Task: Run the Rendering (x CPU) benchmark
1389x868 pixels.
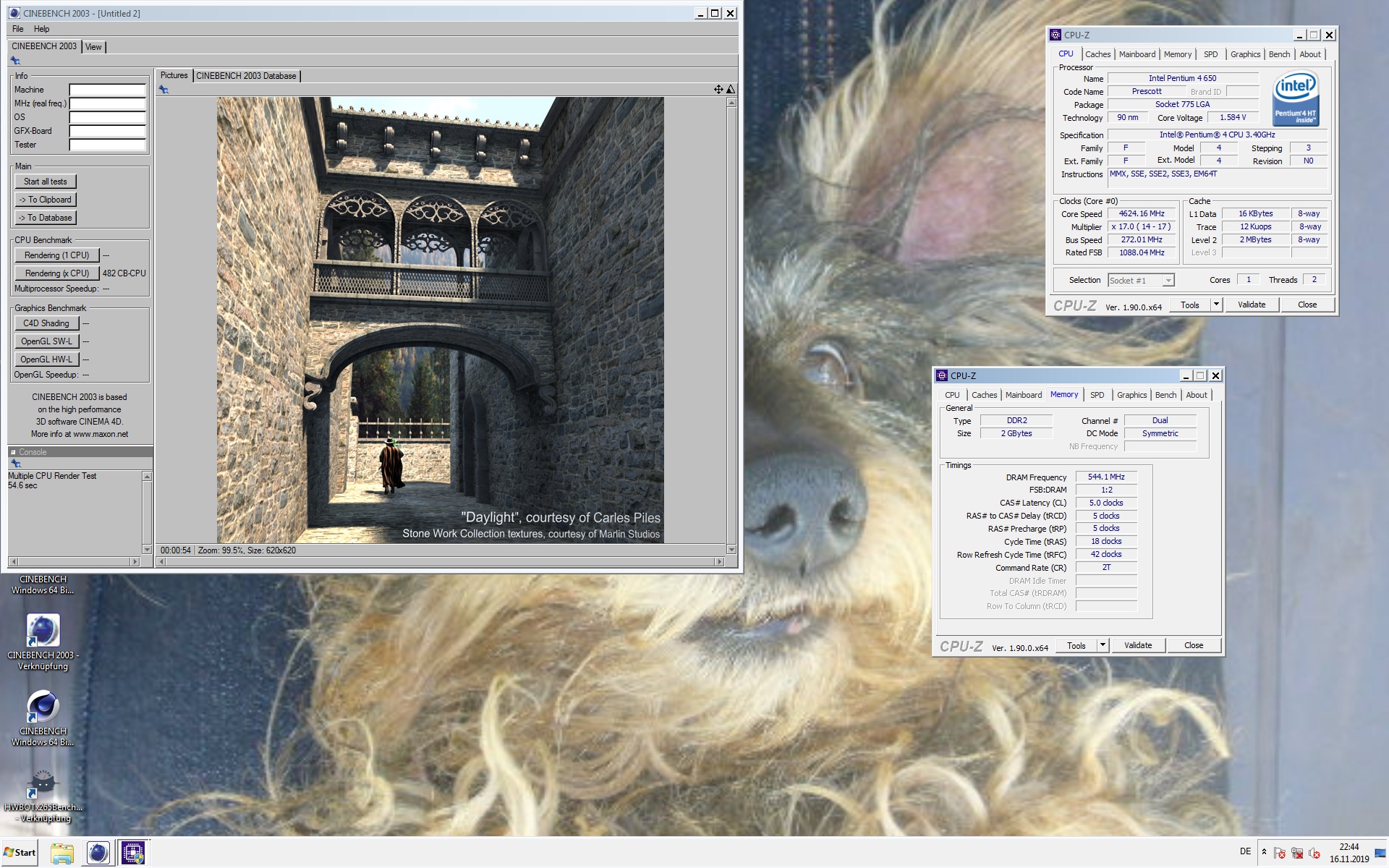Action: [x=56, y=273]
